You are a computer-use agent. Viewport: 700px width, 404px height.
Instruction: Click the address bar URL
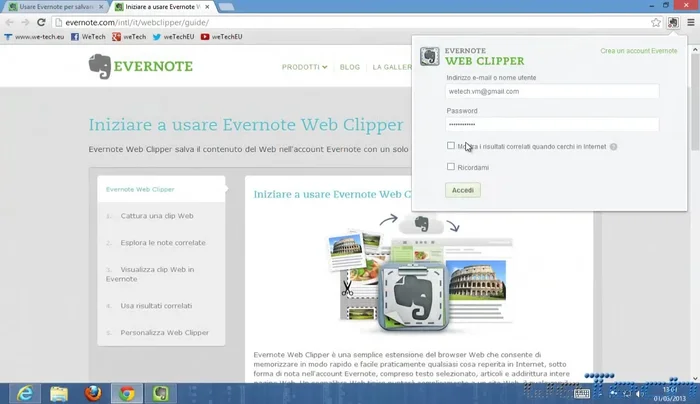137,22
